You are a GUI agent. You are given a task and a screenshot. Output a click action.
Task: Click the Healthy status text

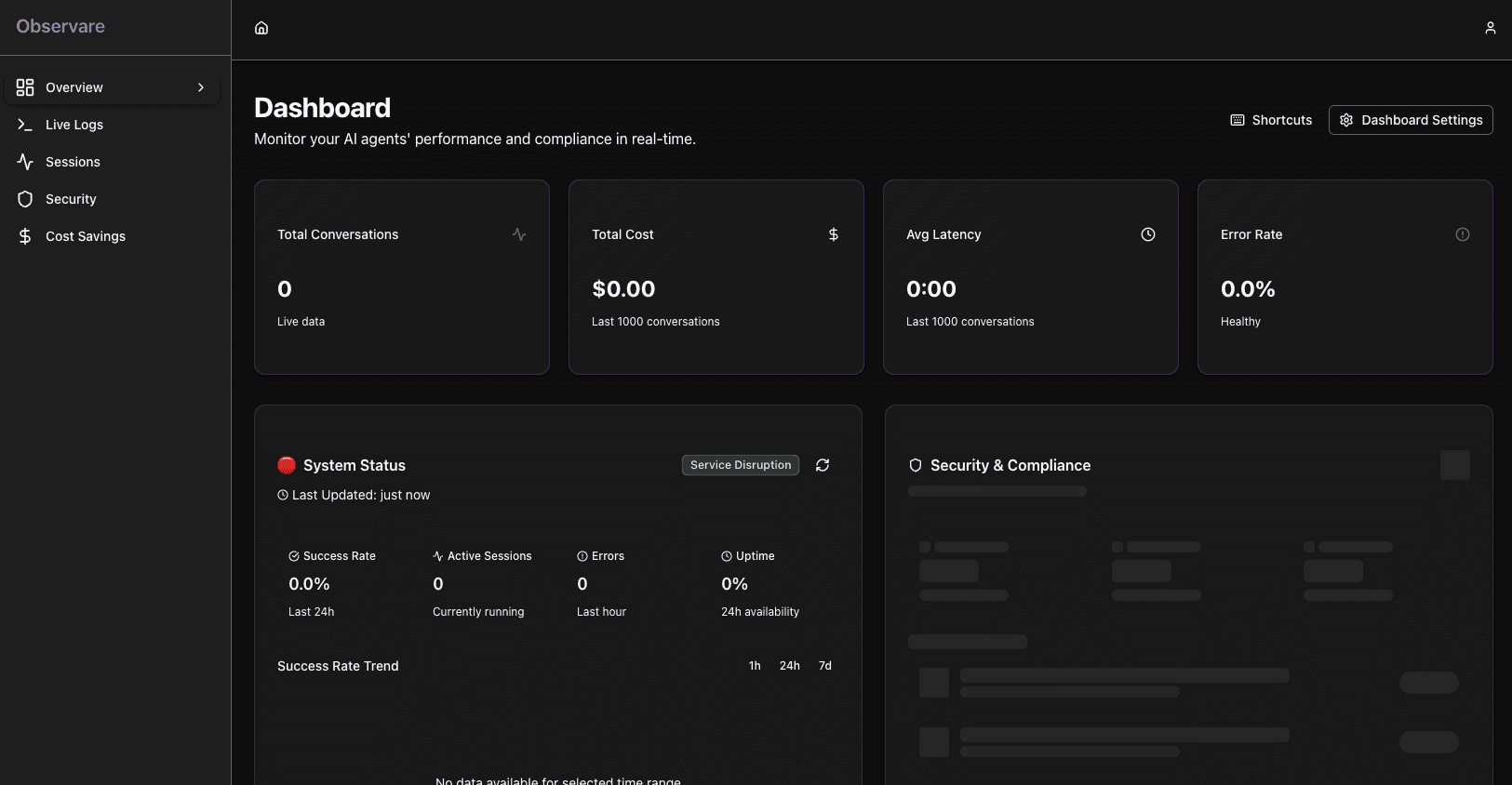pyautogui.click(x=1240, y=322)
